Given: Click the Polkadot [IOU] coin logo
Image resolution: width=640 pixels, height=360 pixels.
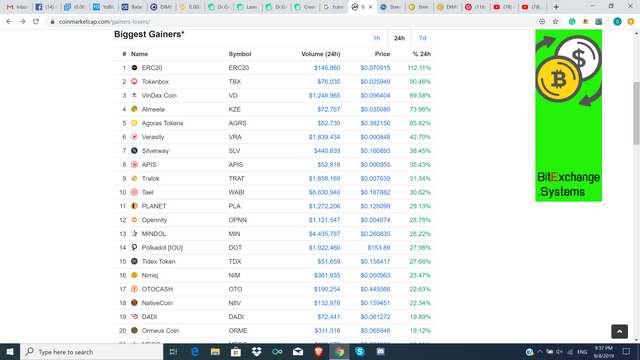Looking at the screenshot, I should coord(134,248).
